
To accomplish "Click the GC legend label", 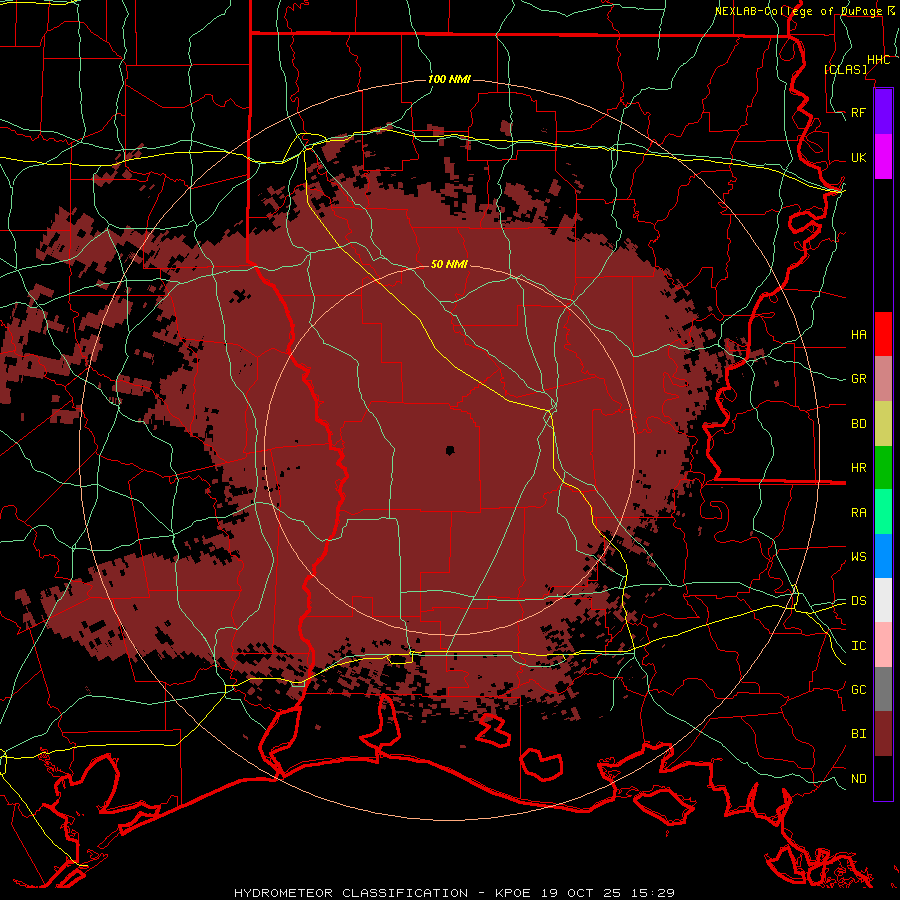I will [x=858, y=690].
